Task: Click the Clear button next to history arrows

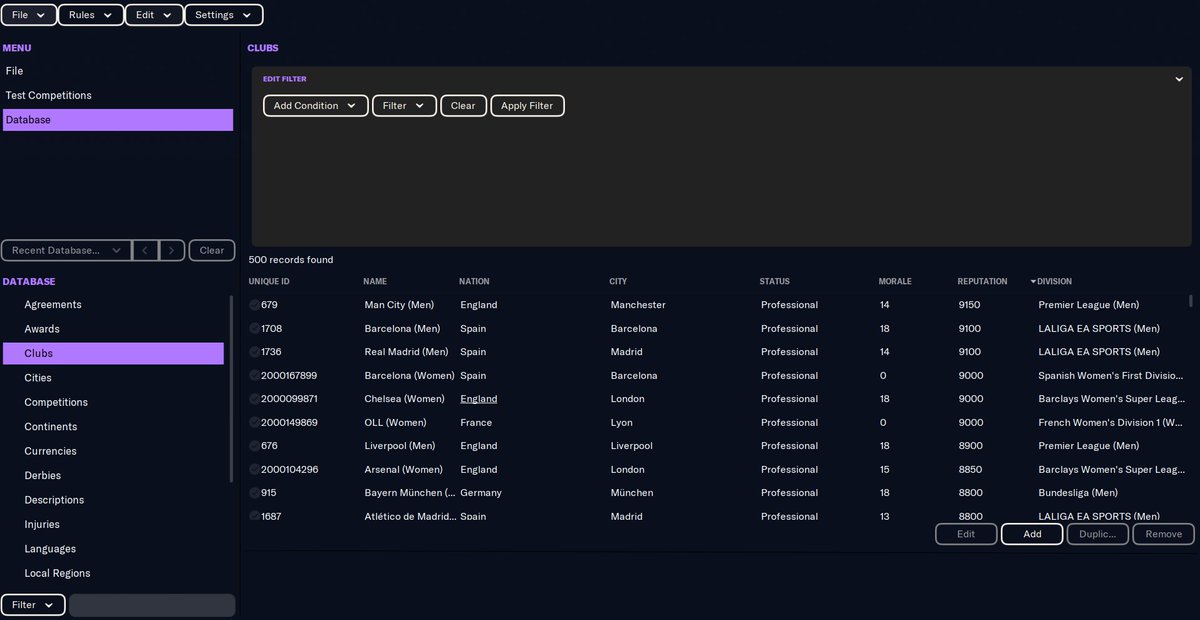Action: [x=212, y=250]
